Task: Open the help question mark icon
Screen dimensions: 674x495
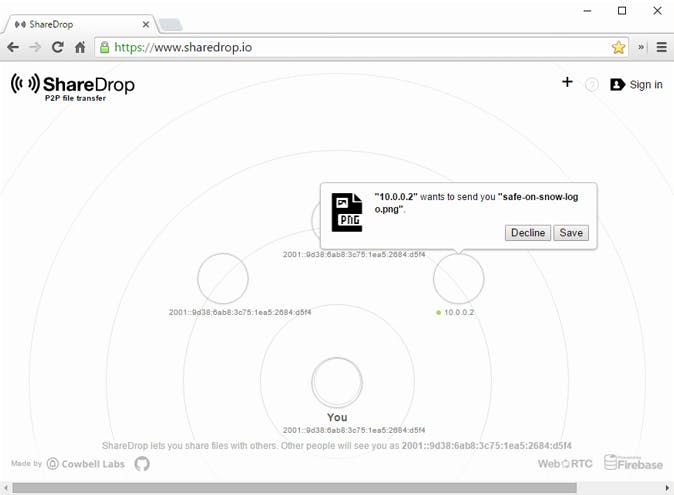Action: point(592,85)
